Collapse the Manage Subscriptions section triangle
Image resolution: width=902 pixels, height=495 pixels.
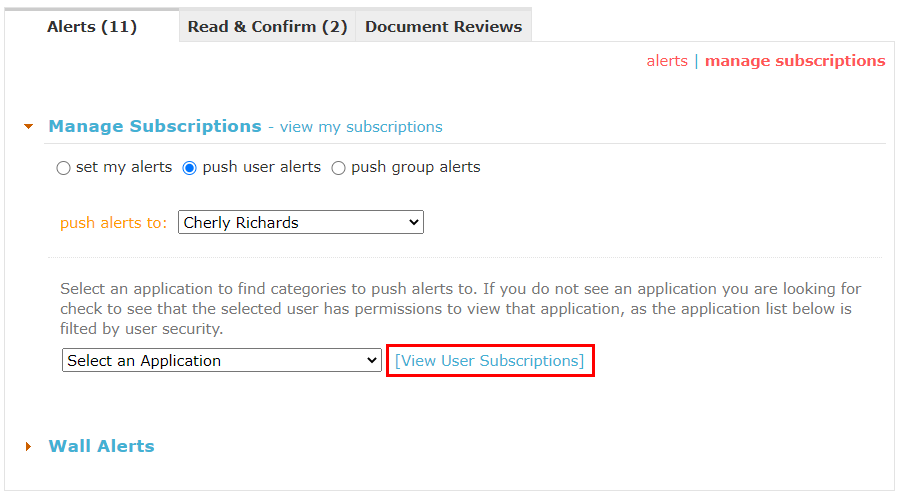[x=29, y=127]
